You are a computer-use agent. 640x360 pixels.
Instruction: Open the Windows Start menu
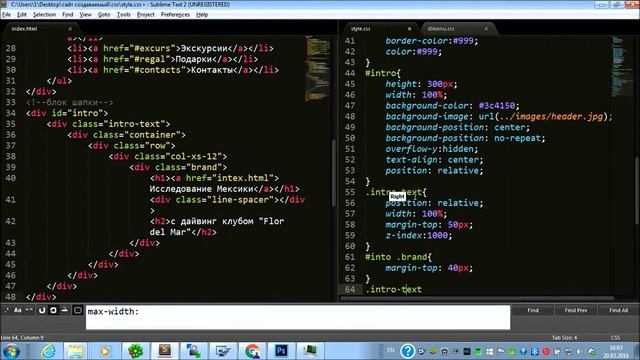(x=11, y=351)
